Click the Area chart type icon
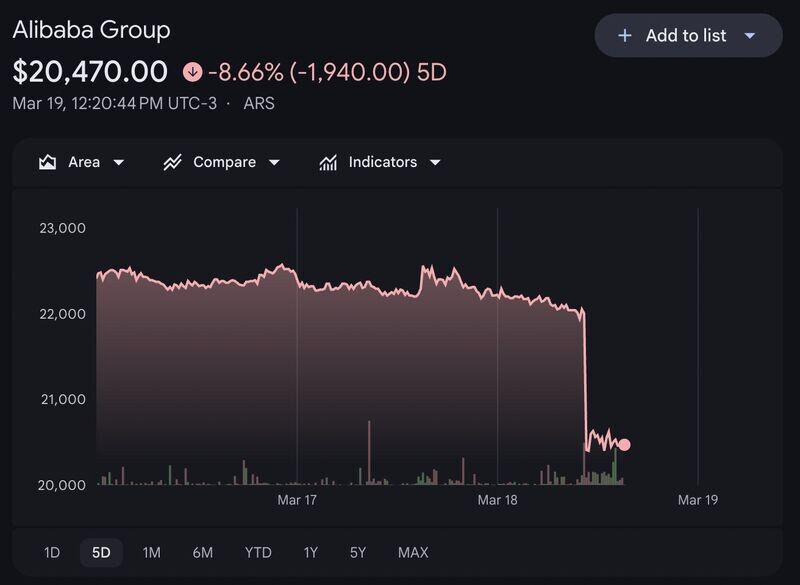Viewport: 800px width, 585px height. coord(47,162)
